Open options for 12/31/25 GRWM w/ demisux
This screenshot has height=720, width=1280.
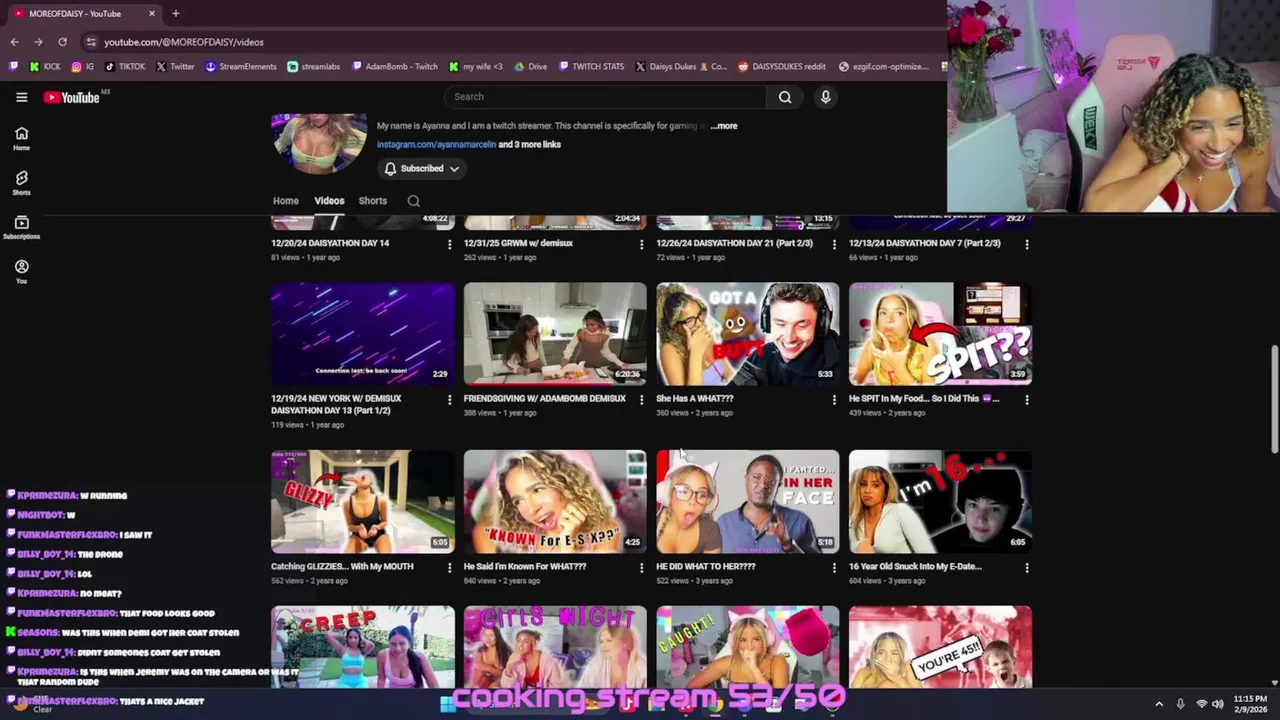coord(641,244)
